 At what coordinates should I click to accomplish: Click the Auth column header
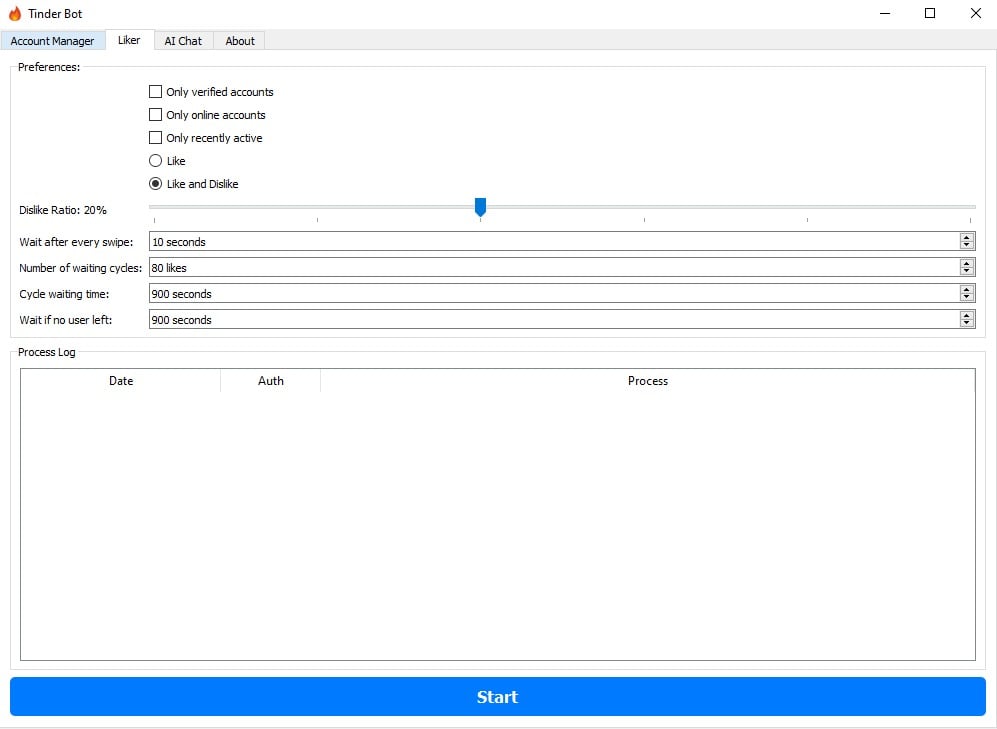[x=271, y=381]
